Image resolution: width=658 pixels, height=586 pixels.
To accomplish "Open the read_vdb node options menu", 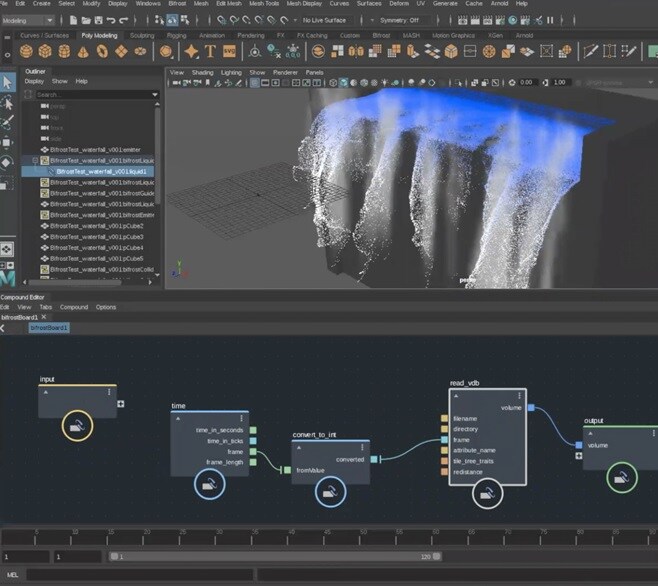I will [x=519, y=396].
